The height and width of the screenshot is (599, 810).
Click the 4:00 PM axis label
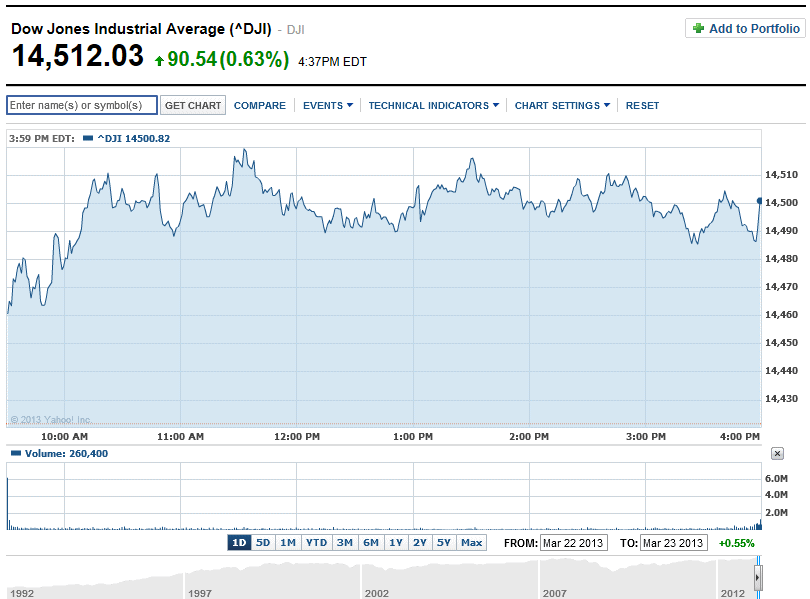pyautogui.click(x=740, y=436)
